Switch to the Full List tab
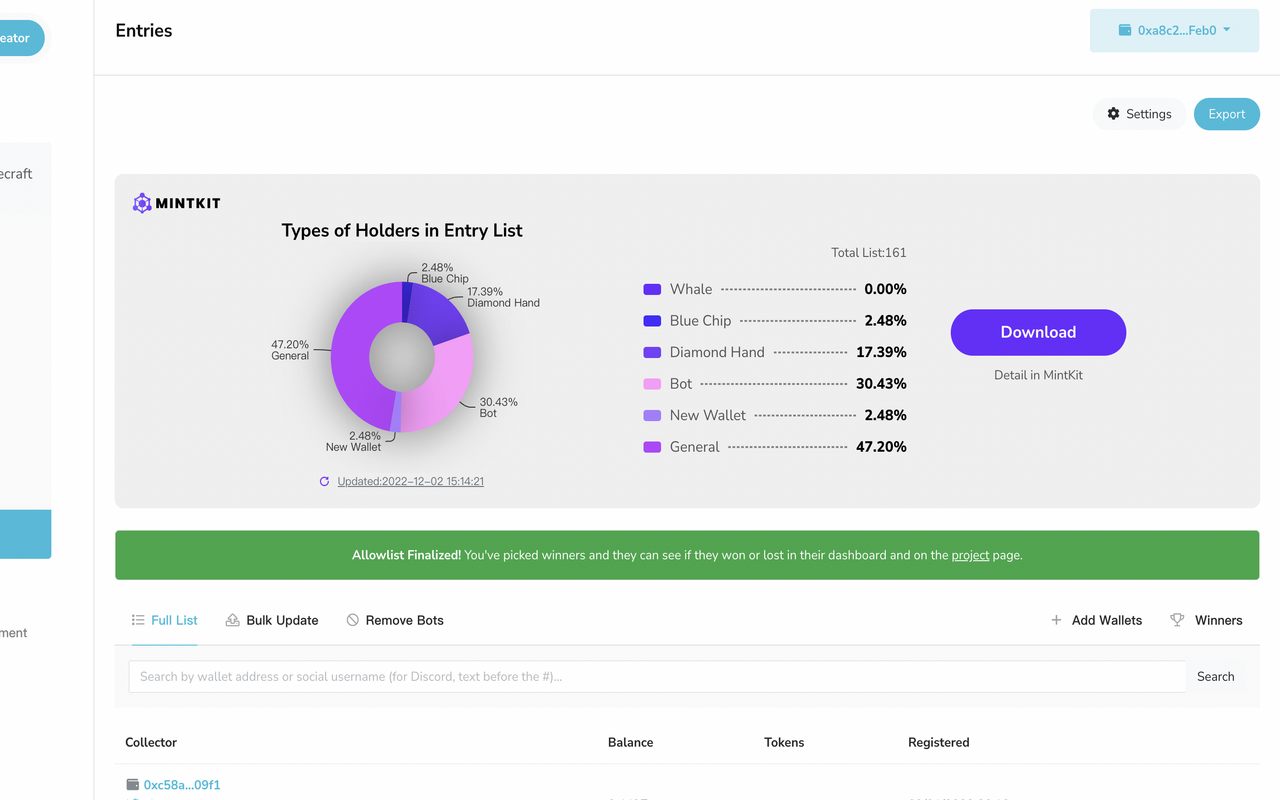This screenshot has height=800, width=1280. [x=165, y=620]
